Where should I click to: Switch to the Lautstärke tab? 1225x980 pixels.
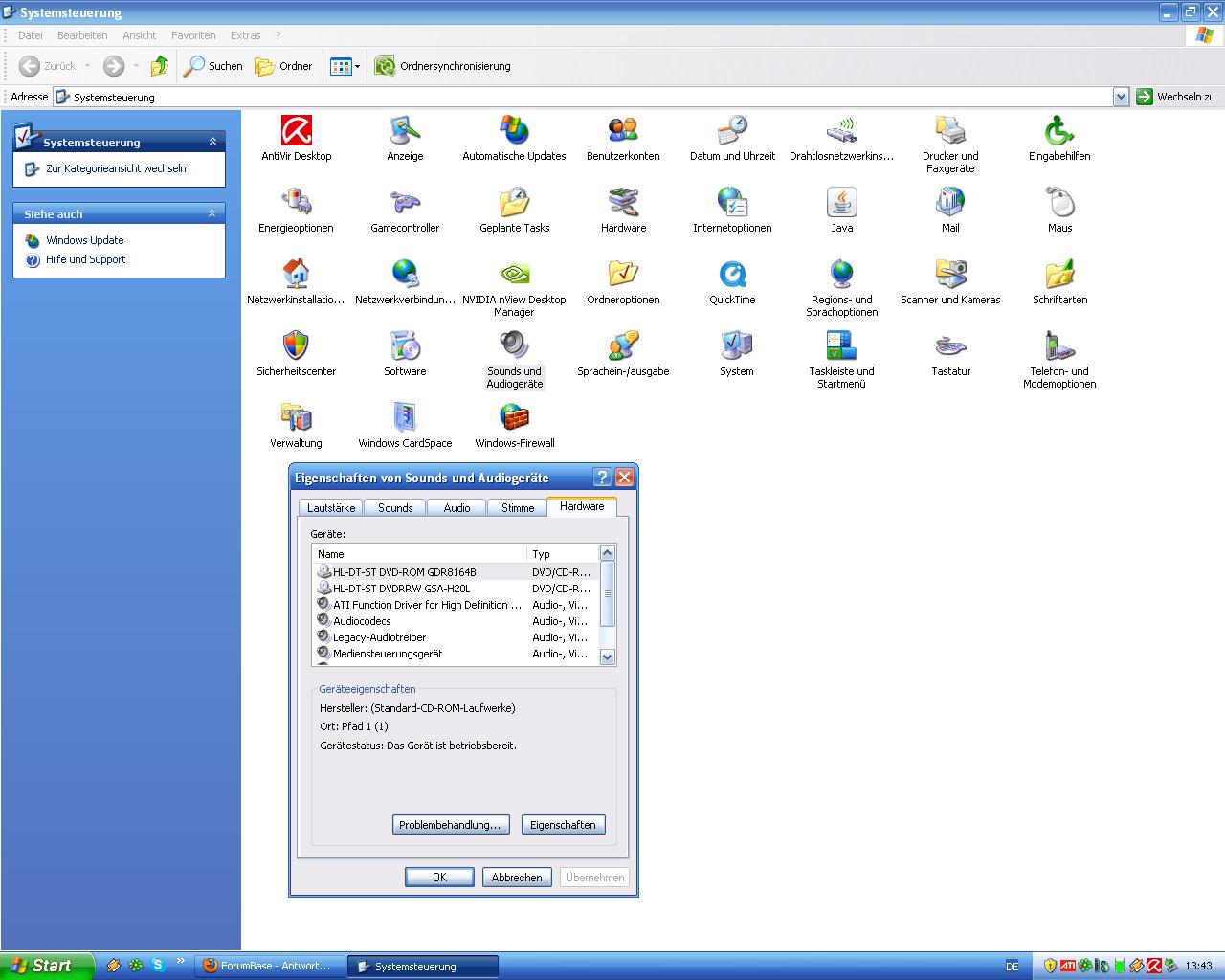(331, 508)
